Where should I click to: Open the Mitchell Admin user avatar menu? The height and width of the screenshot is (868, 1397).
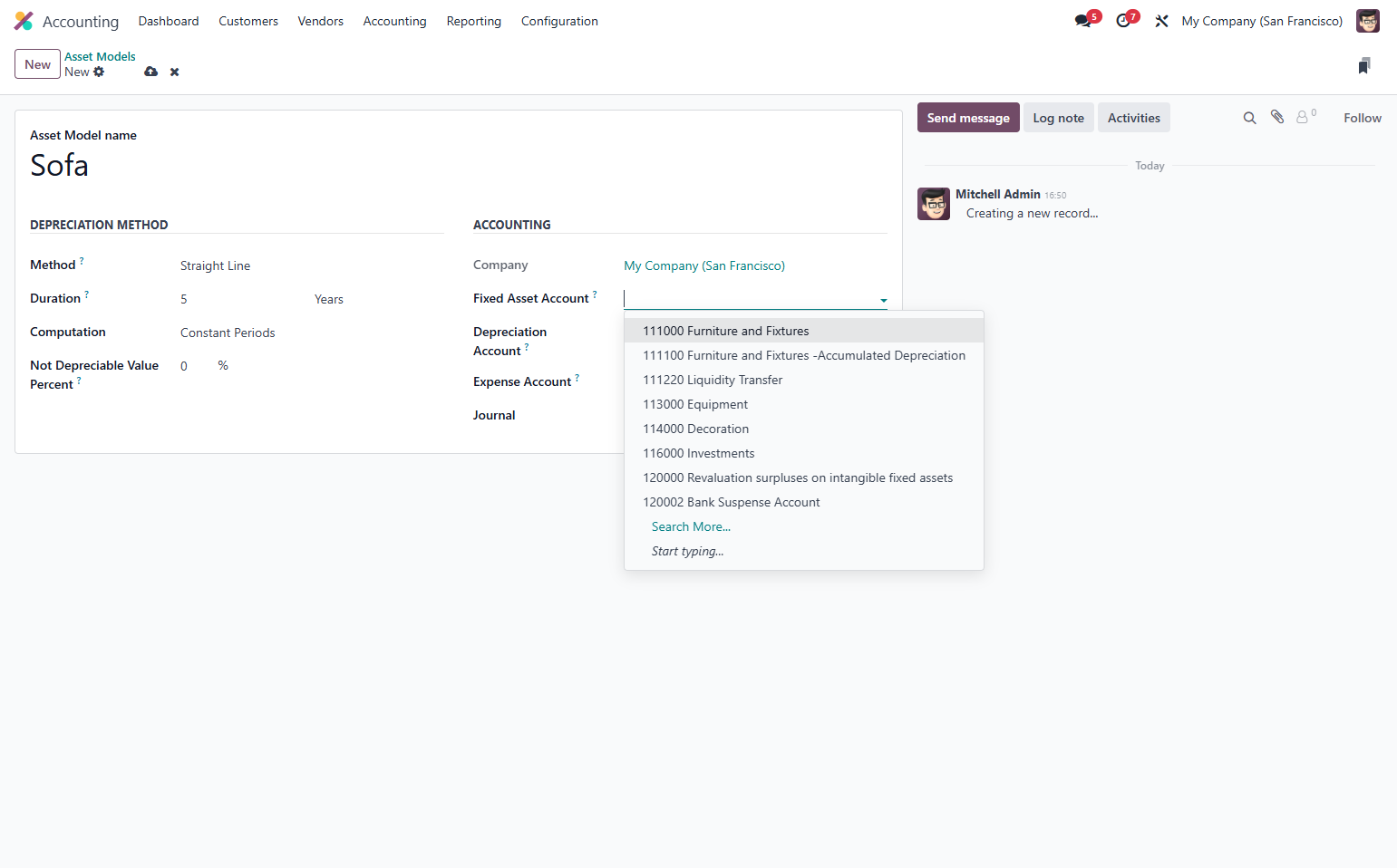click(x=1367, y=21)
